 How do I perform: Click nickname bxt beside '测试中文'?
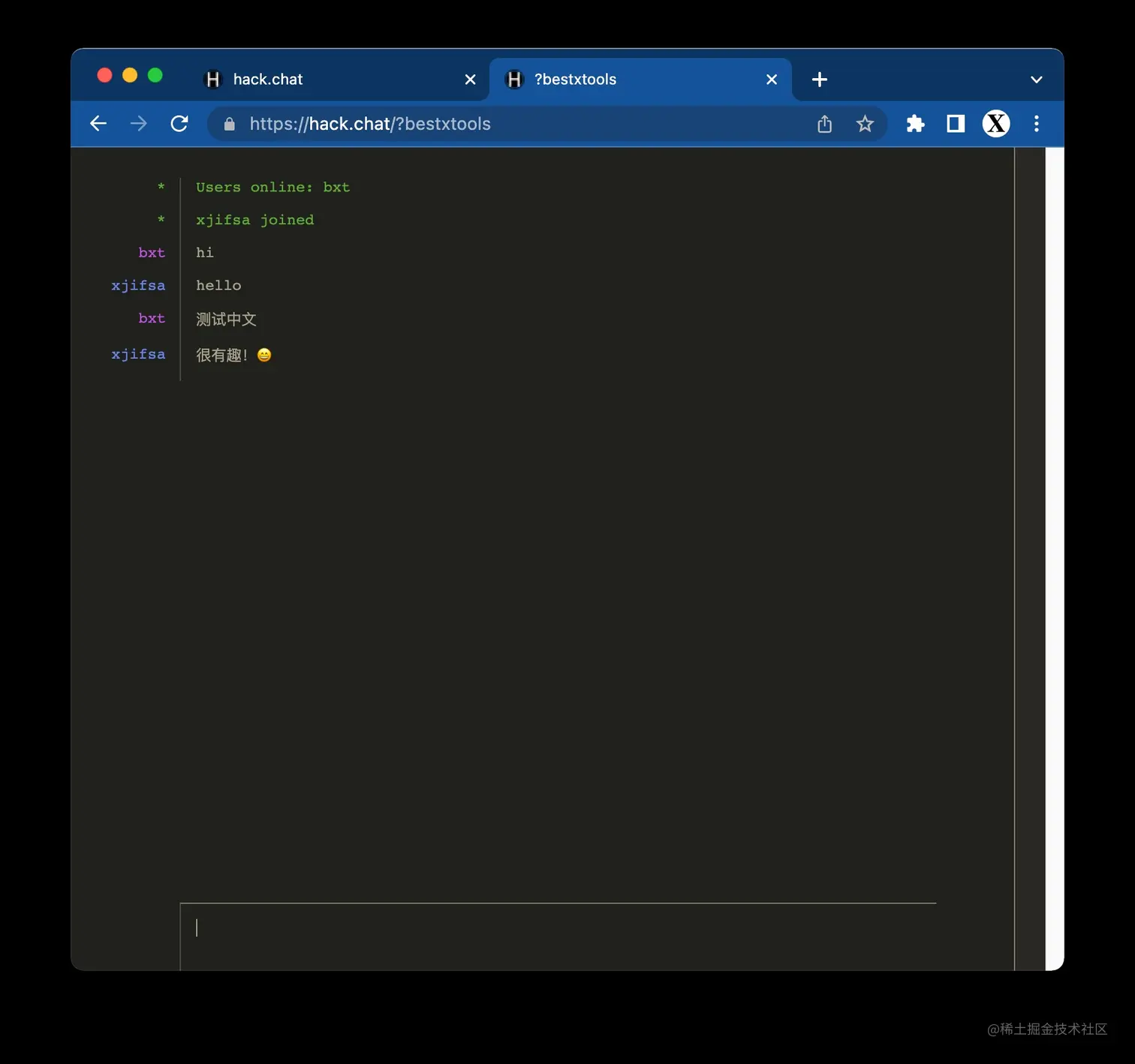pyautogui.click(x=152, y=318)
